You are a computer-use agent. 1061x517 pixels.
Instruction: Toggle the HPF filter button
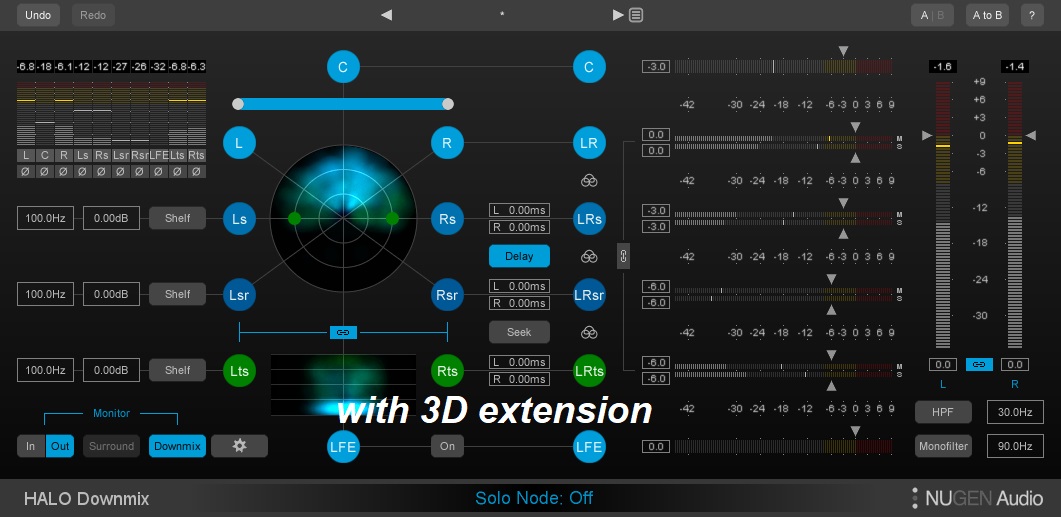[943, 411]
